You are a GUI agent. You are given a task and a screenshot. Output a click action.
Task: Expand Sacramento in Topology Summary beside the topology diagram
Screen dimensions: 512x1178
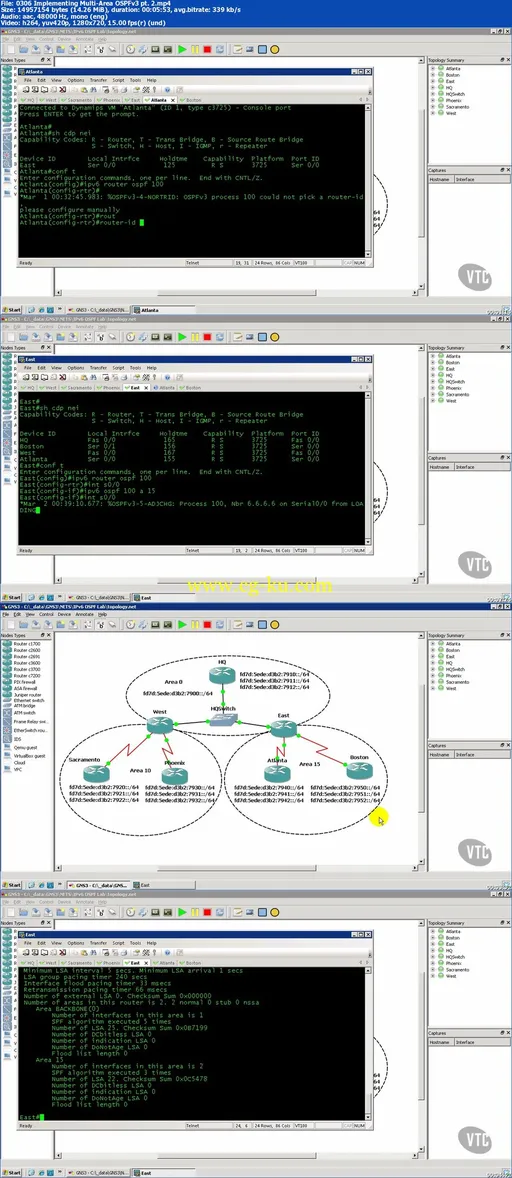[x=432, y=681]
